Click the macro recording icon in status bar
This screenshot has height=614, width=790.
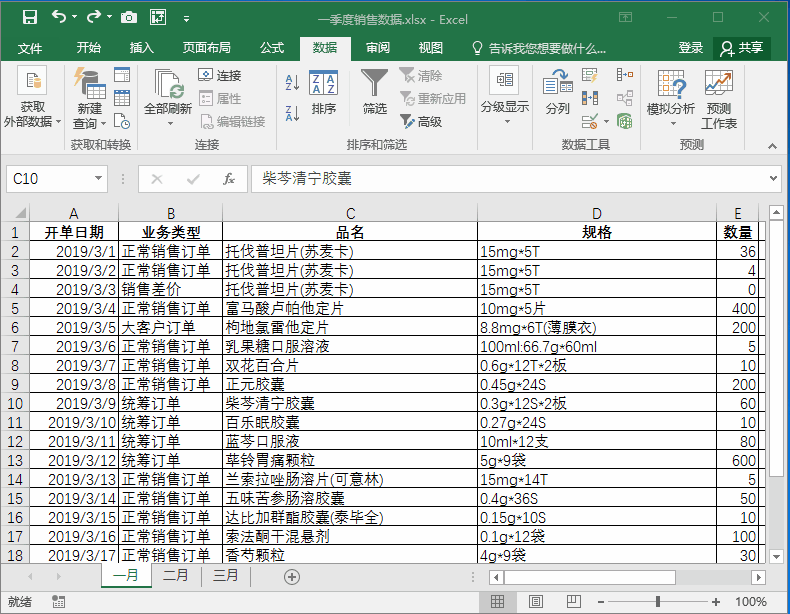tap(58, 601)
